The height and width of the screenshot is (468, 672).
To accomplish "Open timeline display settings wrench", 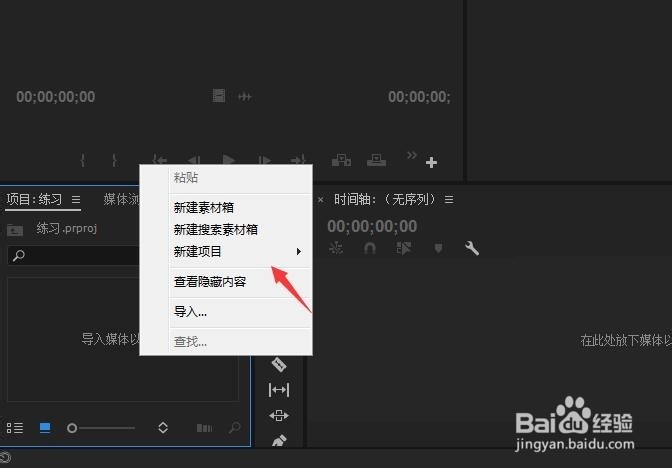I will tap(472, 248).
